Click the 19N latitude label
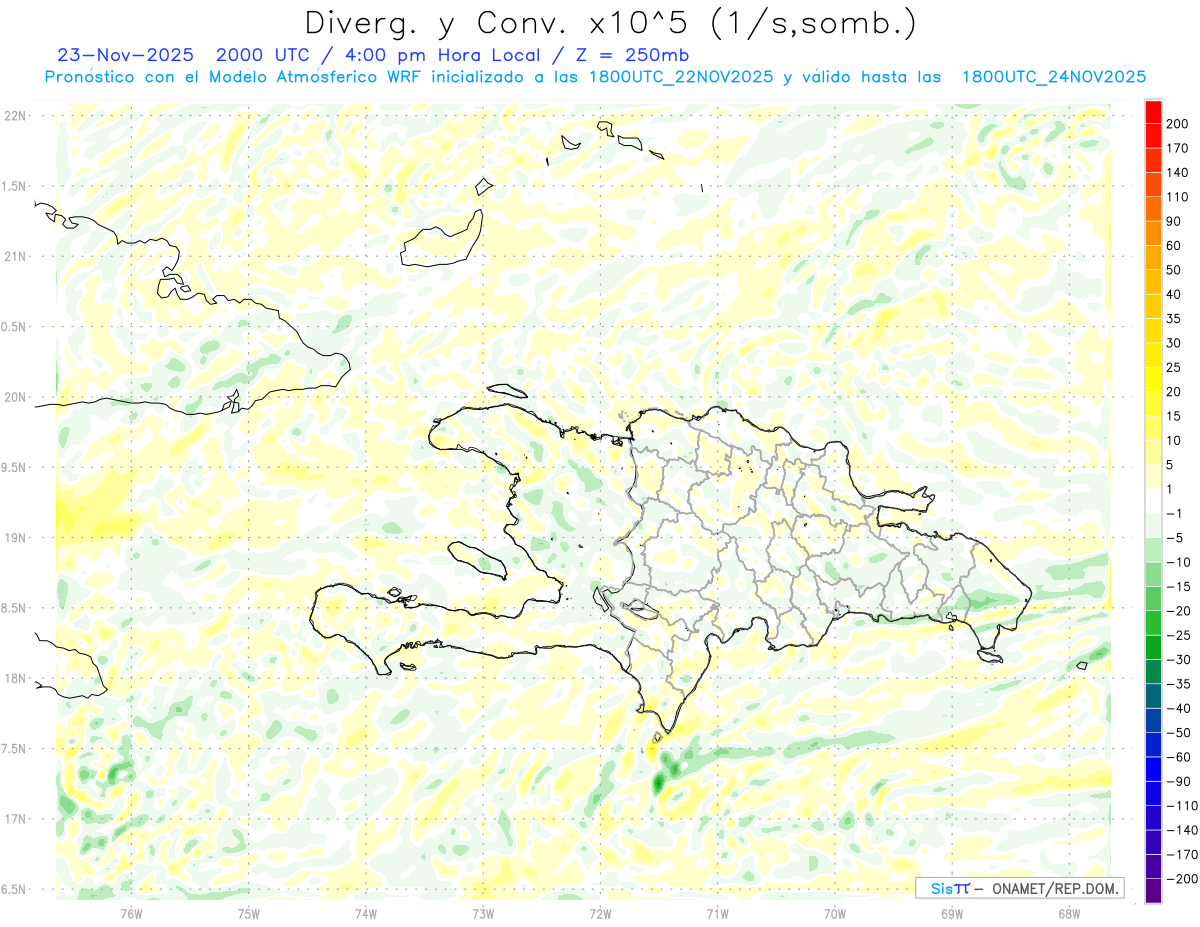 point(15,537)
